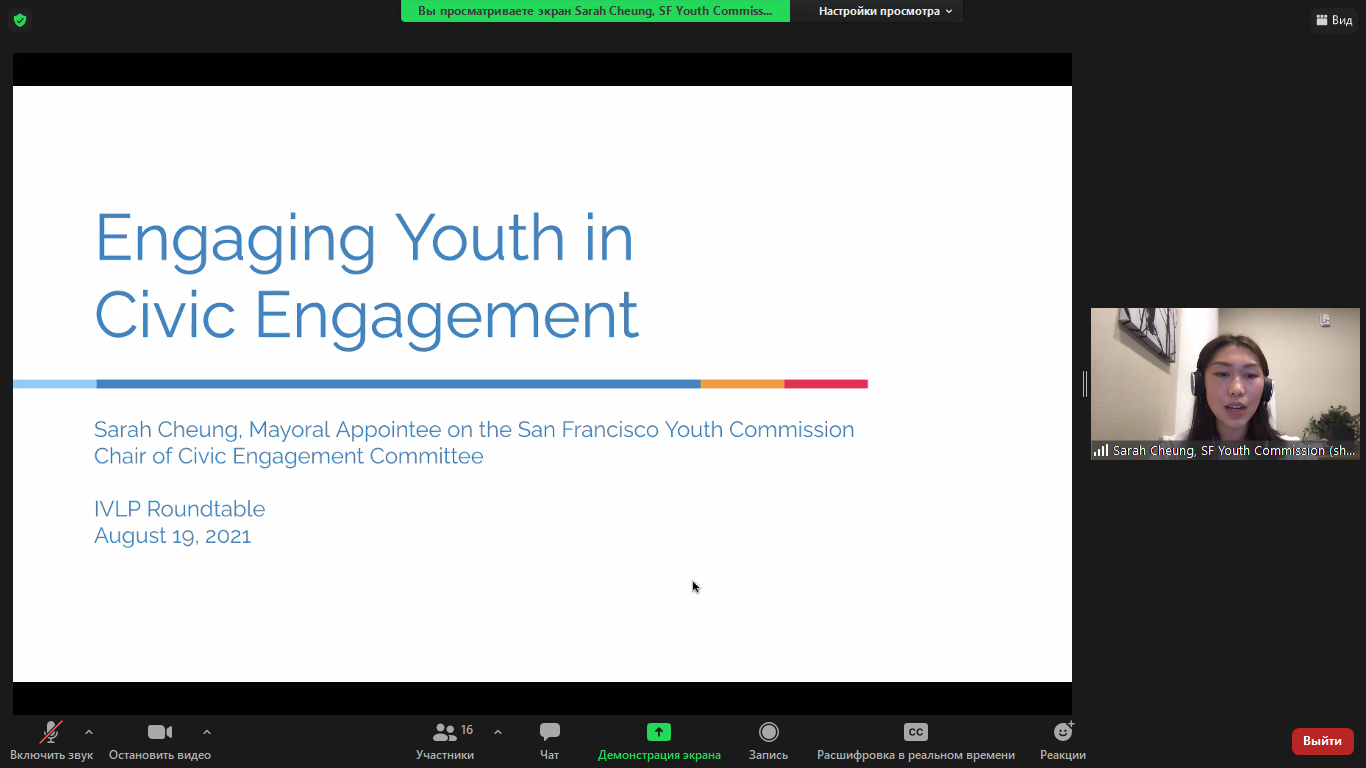Expand participants options arrow next to 16
Viewport: 1366px width, 768px height.
click(x=498, y=733)
